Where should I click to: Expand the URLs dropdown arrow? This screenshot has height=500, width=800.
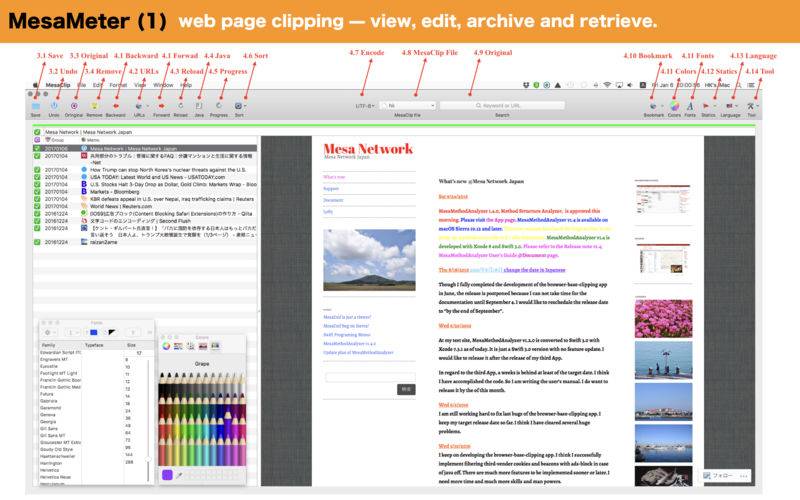coord(147,106)
